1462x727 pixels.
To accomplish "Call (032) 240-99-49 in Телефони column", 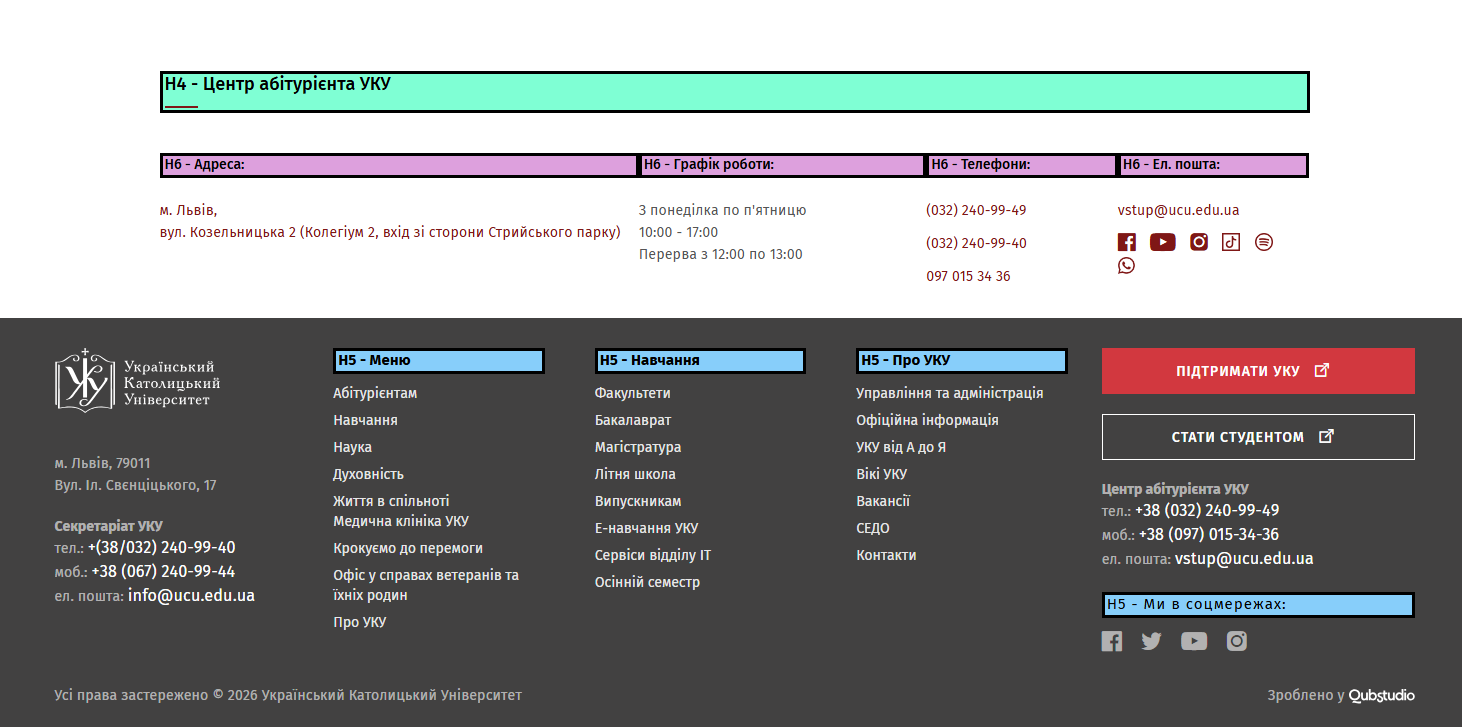I will (976, 210).
